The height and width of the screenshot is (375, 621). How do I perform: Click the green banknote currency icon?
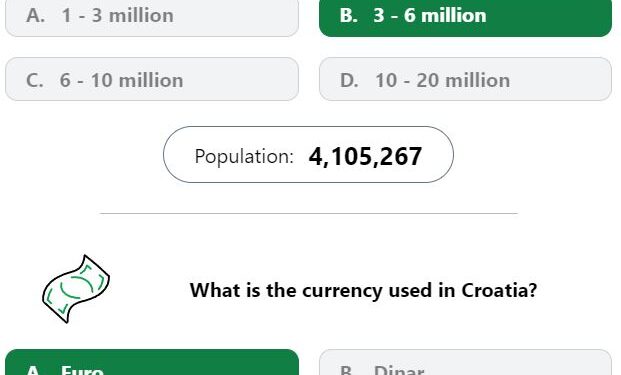coord(76,289)
